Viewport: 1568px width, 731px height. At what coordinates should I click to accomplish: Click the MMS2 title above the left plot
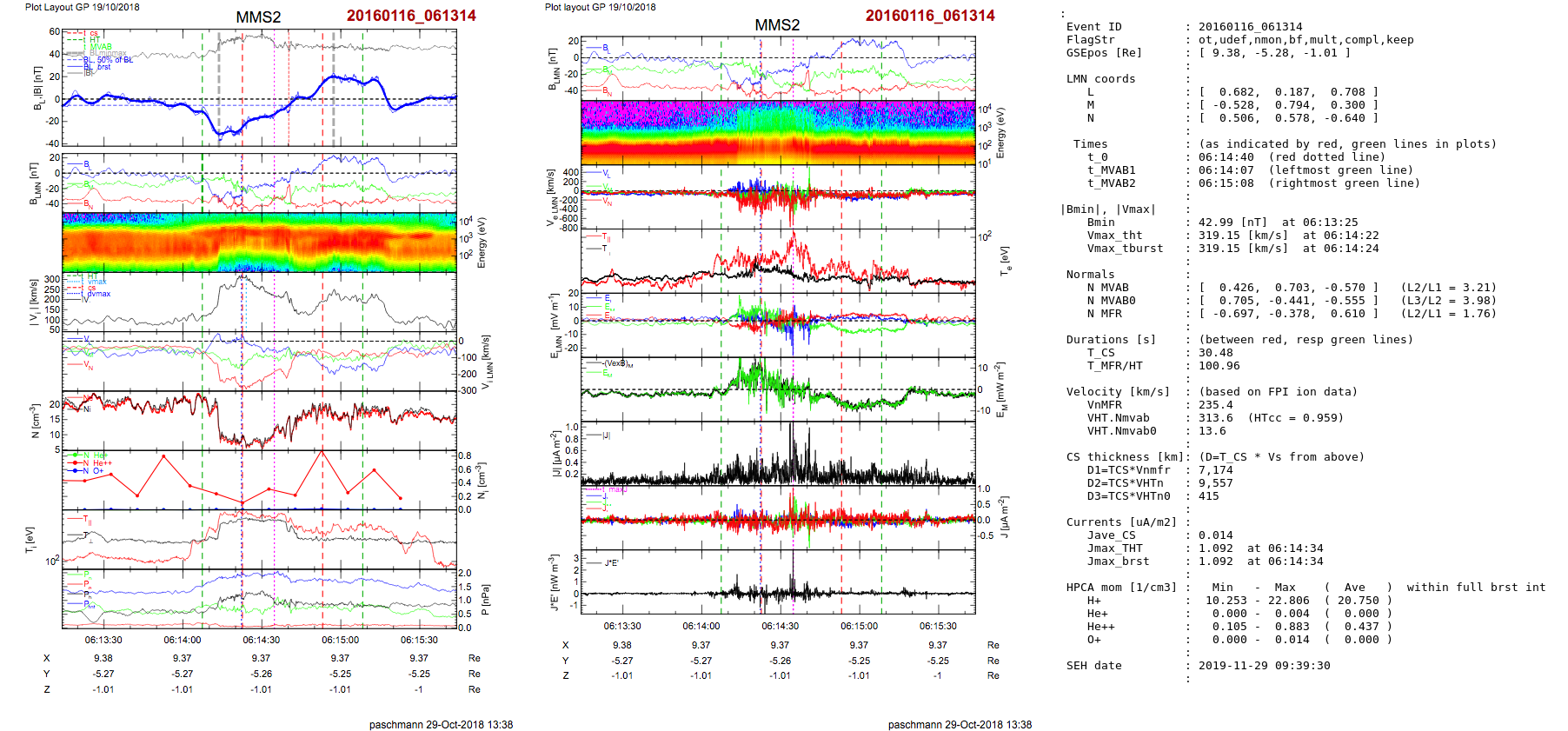[258, 17]
